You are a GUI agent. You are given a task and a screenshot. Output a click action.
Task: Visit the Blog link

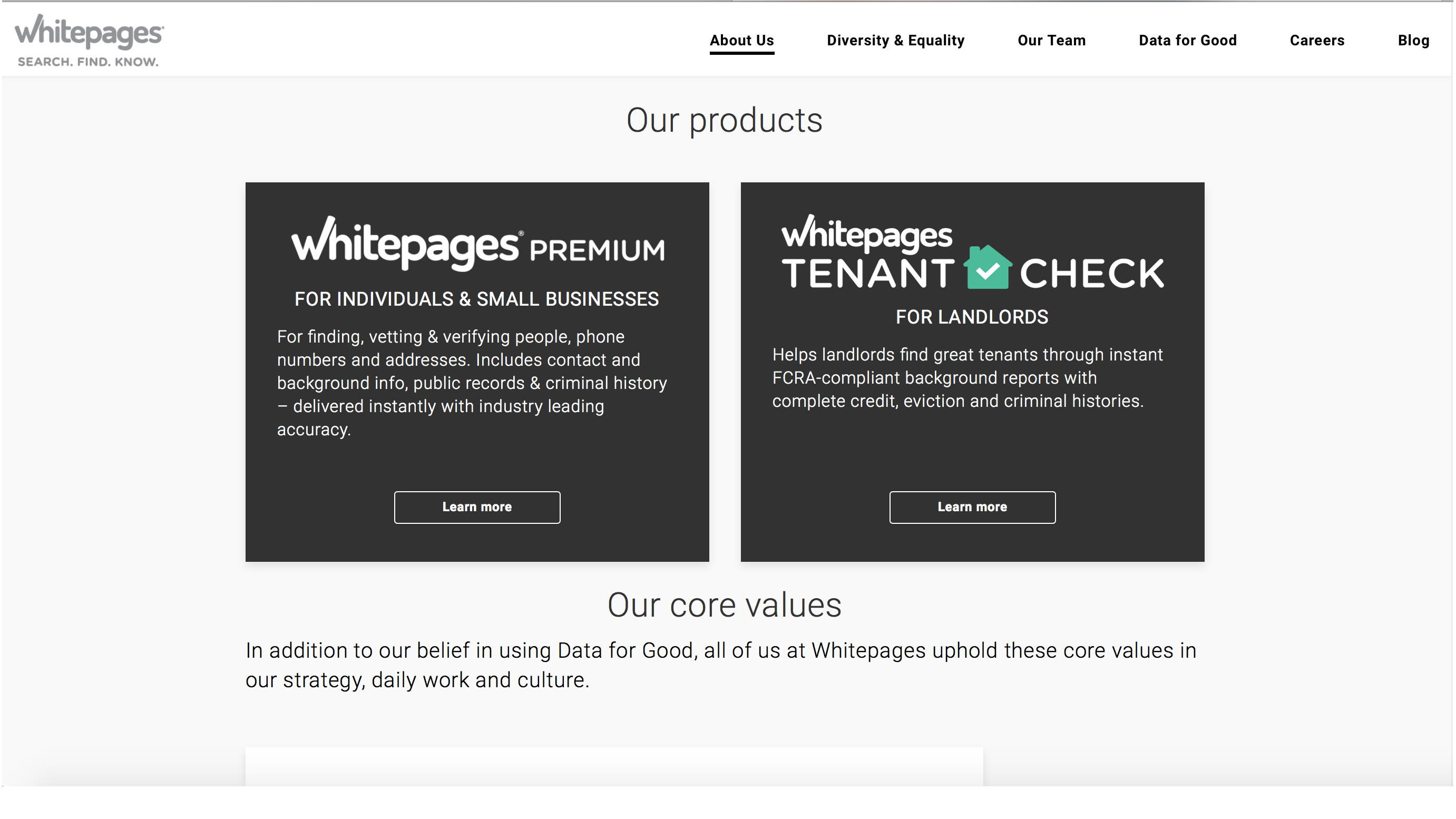coord(1413,40)
